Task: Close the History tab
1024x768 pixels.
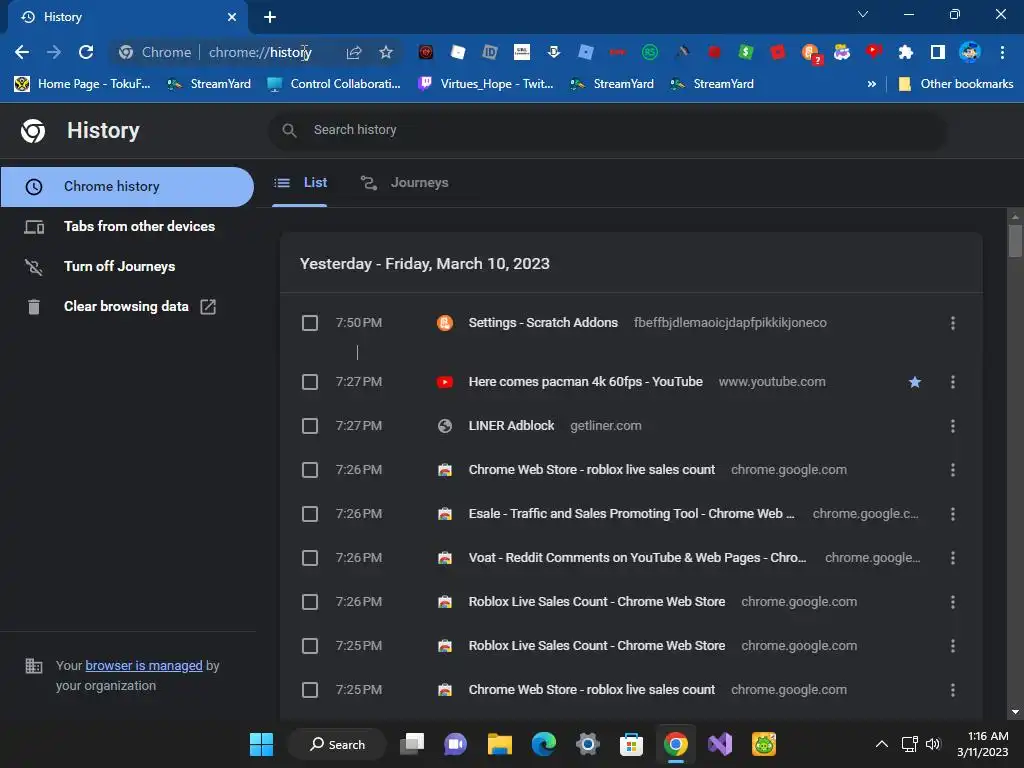Action: [x=232, y=17]
